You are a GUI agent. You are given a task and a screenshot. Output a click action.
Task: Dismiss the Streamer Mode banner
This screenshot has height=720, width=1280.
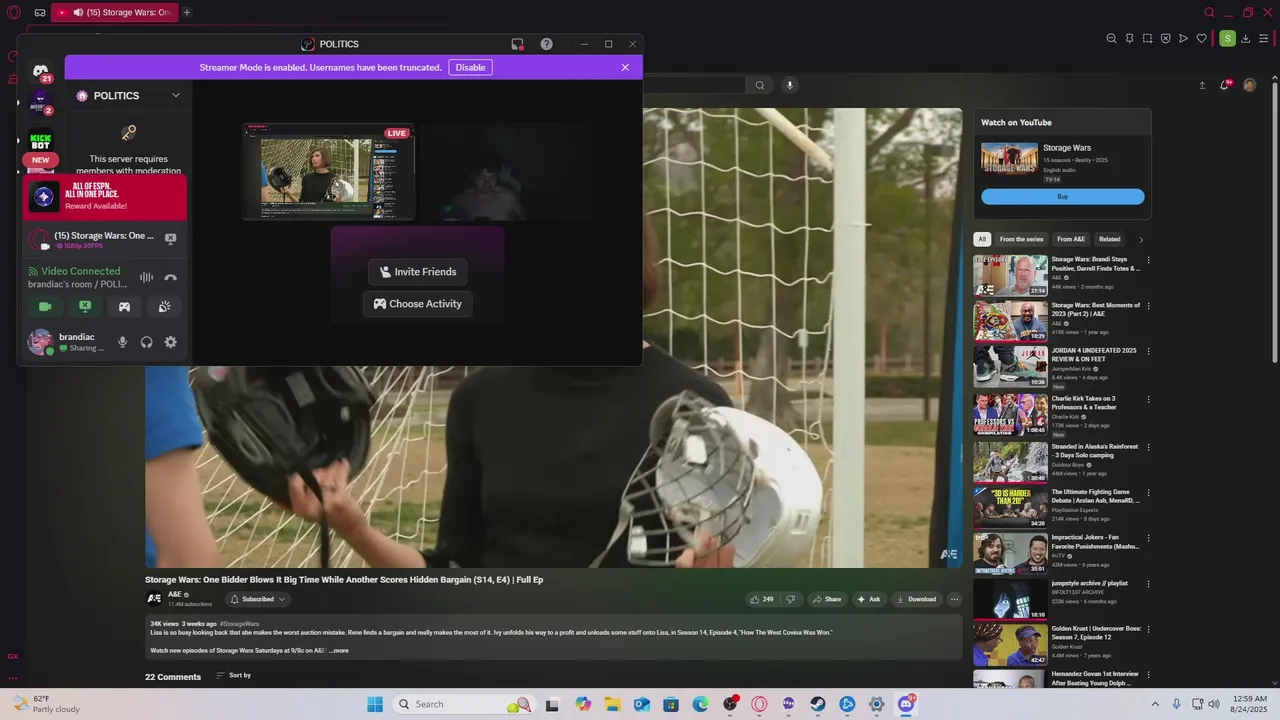click(625, 67)
